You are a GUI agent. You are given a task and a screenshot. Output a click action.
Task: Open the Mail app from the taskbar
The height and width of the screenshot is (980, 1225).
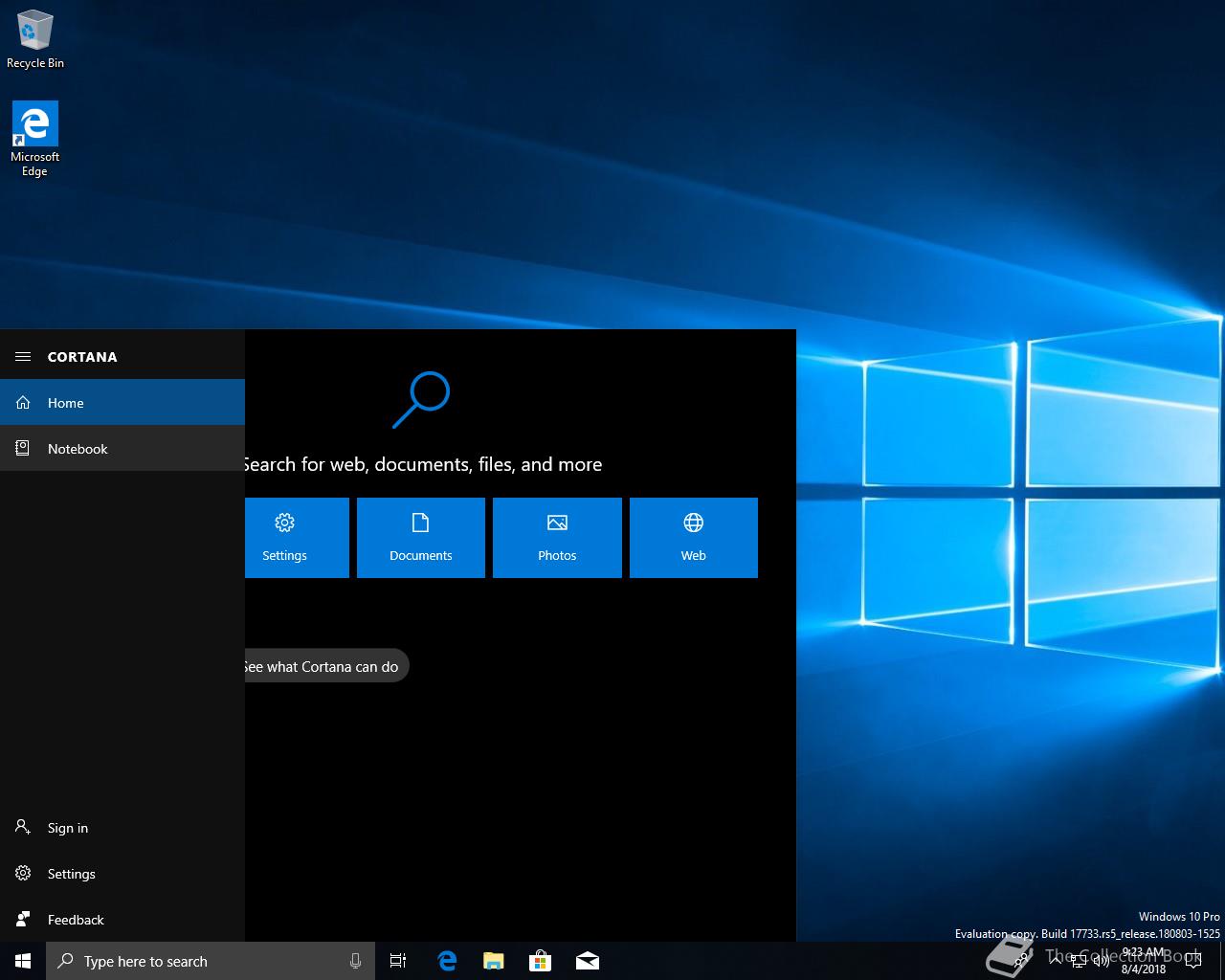pyautogui.click(x=588, y=961)
